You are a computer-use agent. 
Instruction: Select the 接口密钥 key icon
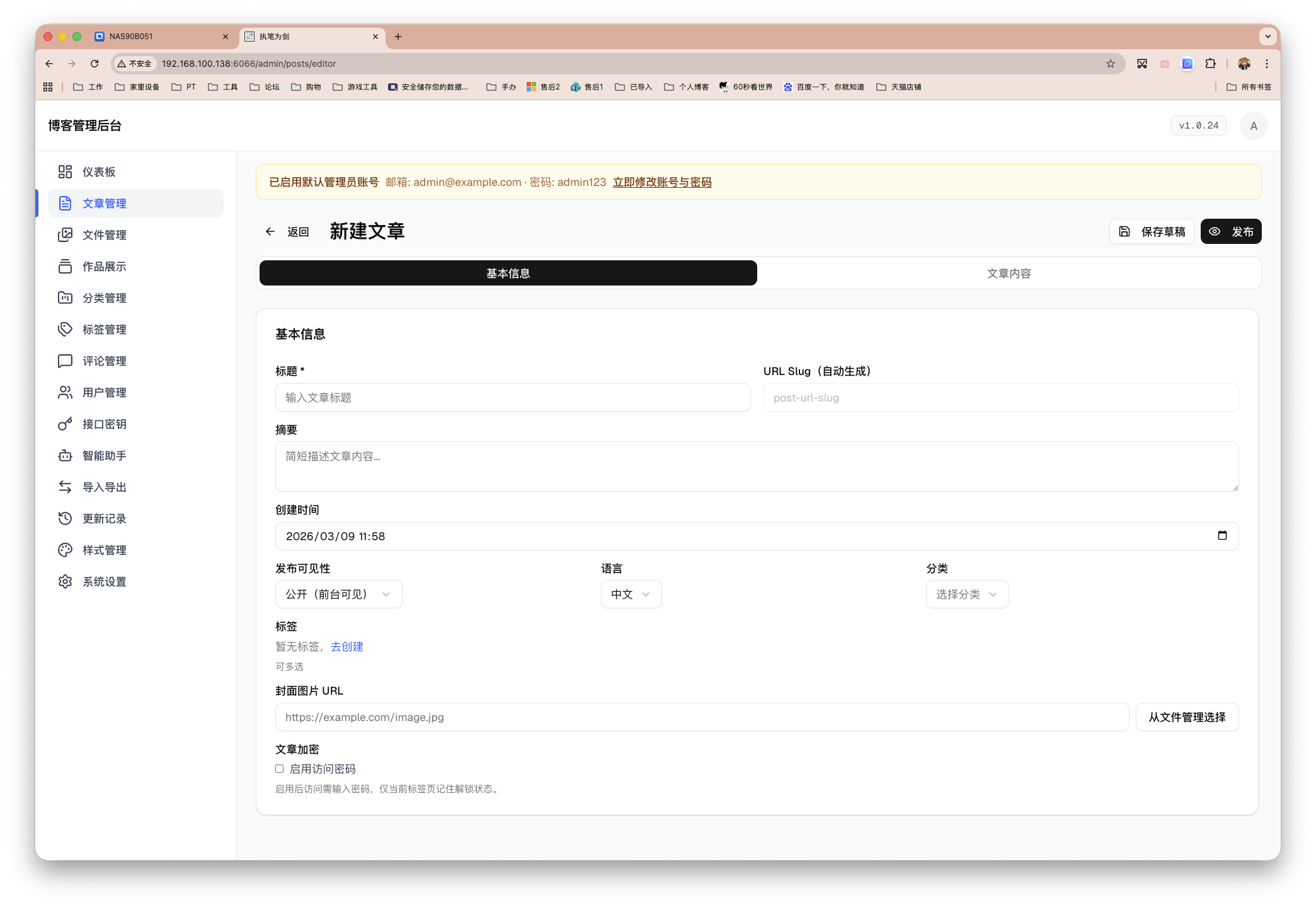click(x=66, y=424)
